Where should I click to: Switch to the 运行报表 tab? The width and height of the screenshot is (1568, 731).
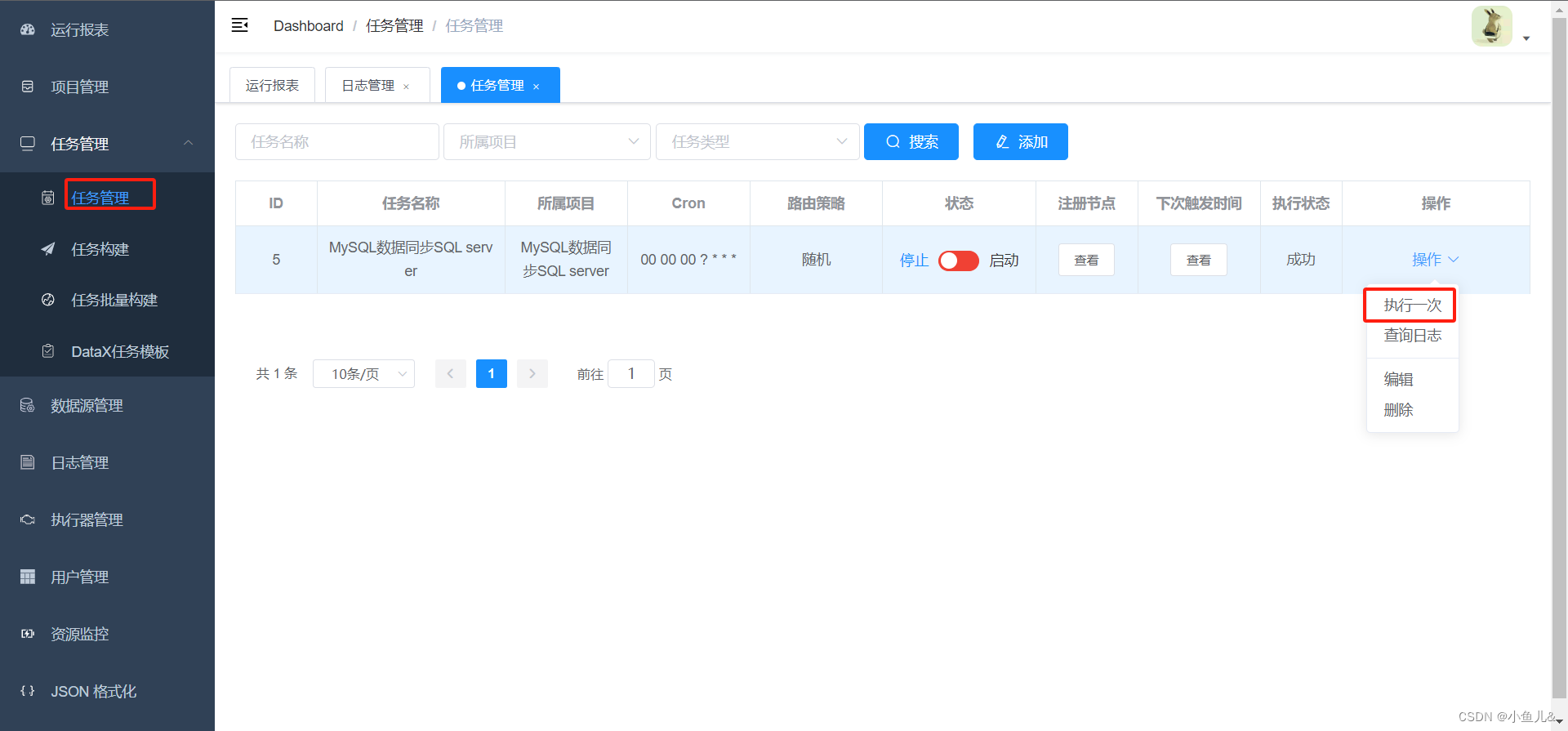coord(272,85)
